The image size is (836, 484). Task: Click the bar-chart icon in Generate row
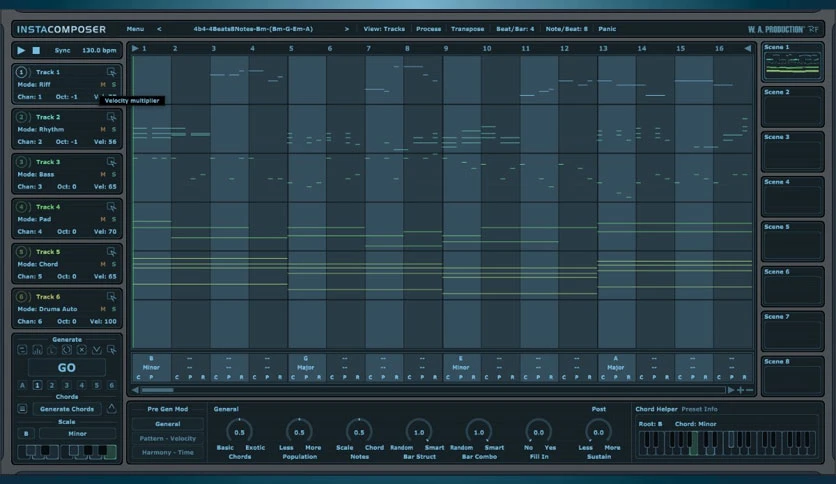[x=37, y=350]
